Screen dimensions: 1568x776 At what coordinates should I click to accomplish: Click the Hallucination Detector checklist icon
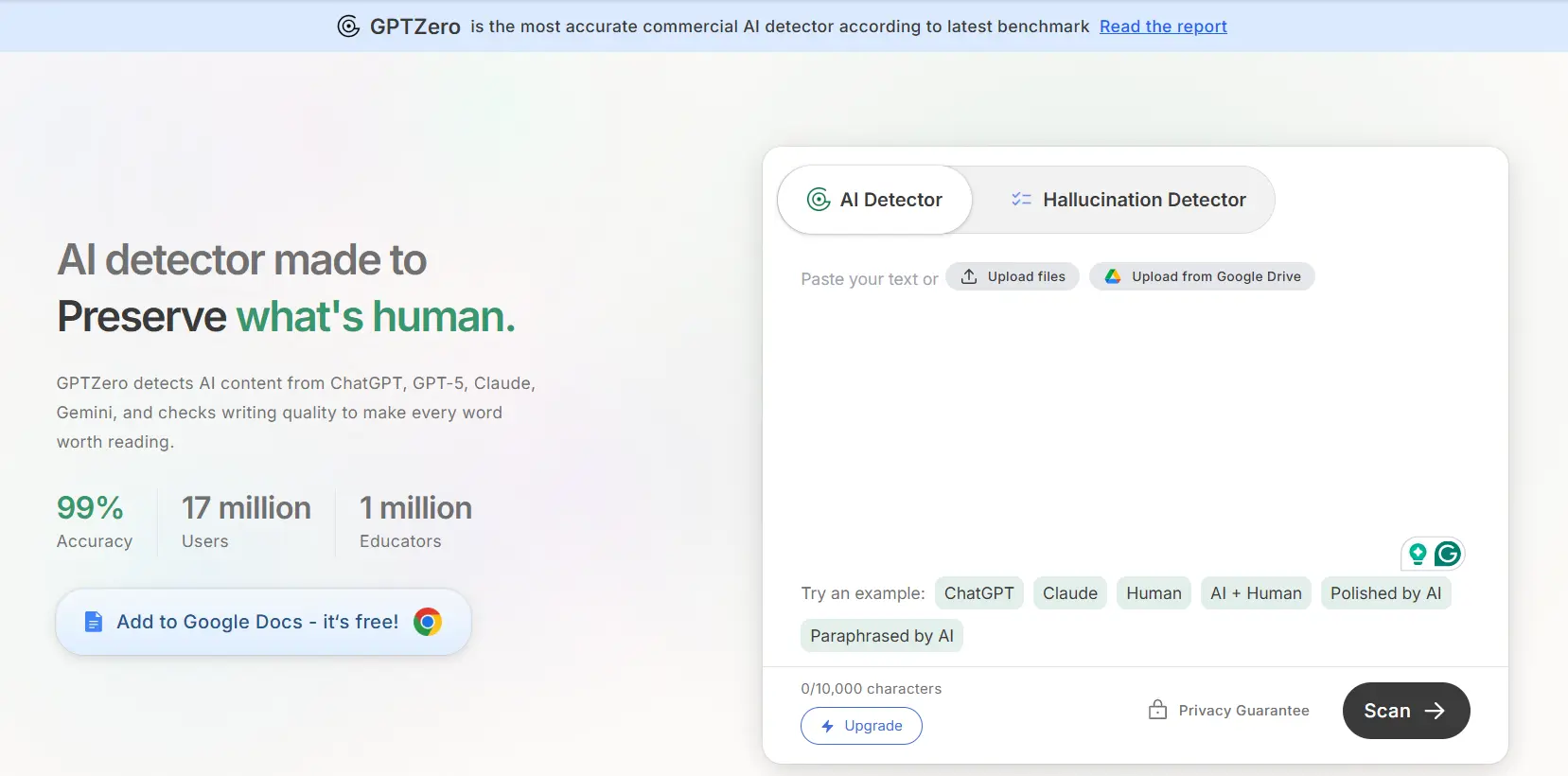click(x=1021, y=200)
